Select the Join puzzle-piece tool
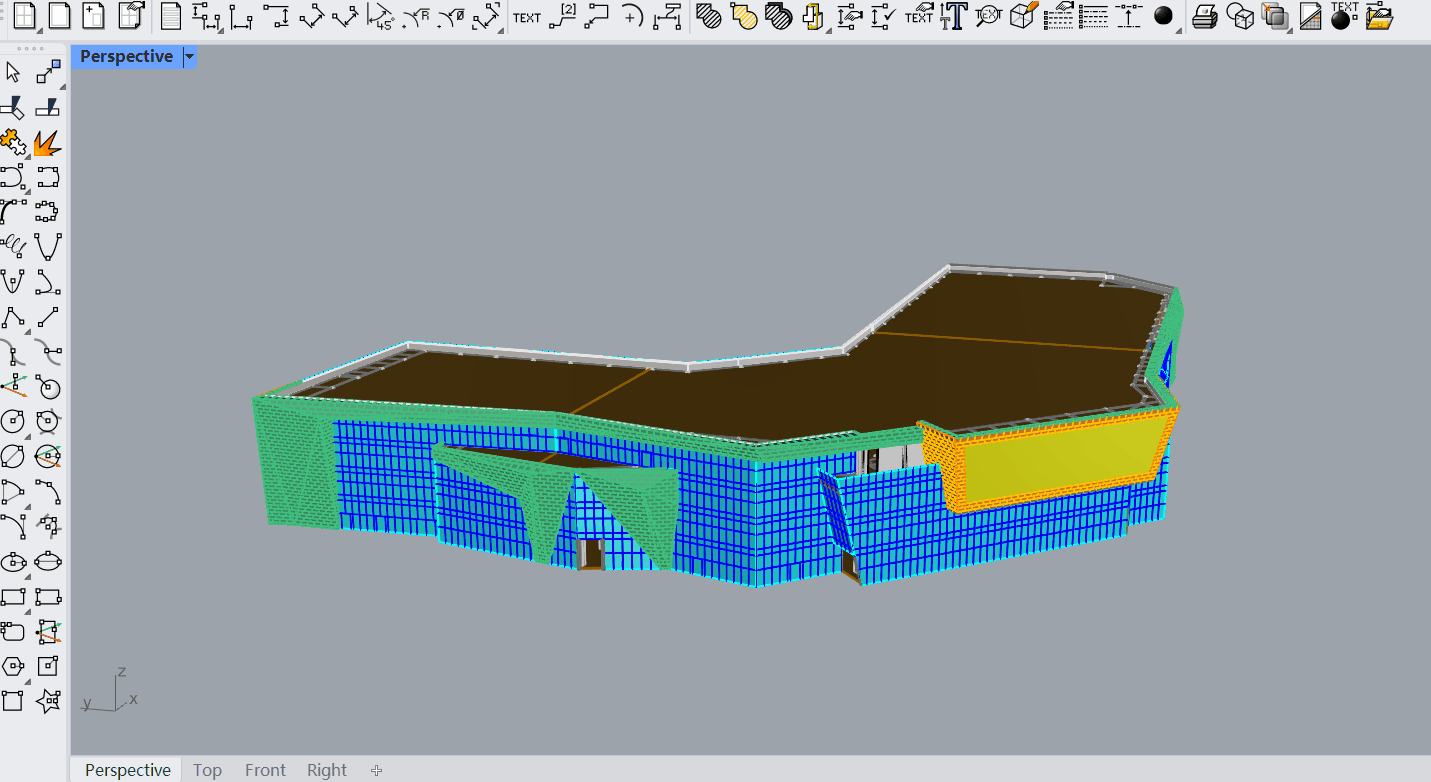The image size is (1431, 782). 13,143
